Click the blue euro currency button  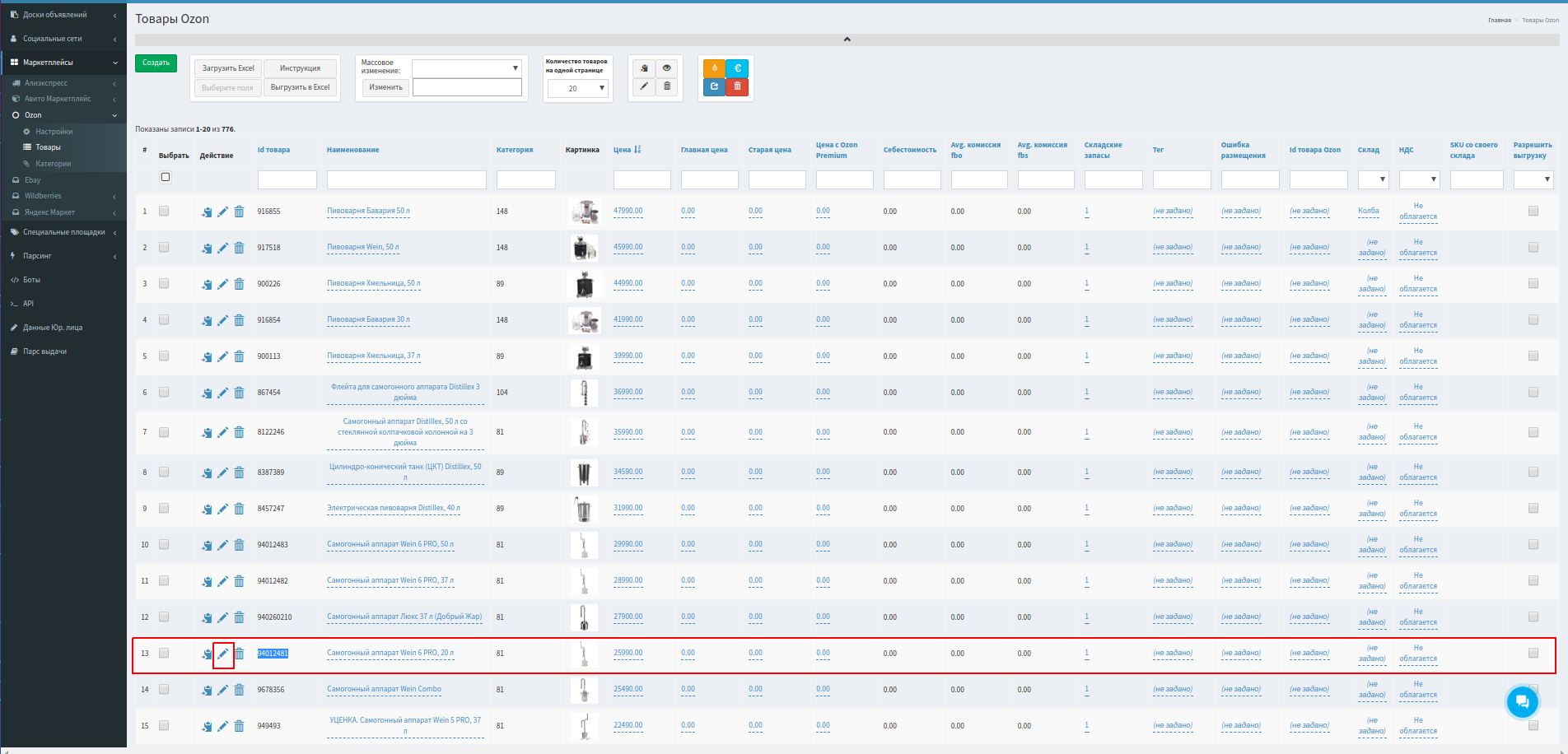(x=737, y=68)
